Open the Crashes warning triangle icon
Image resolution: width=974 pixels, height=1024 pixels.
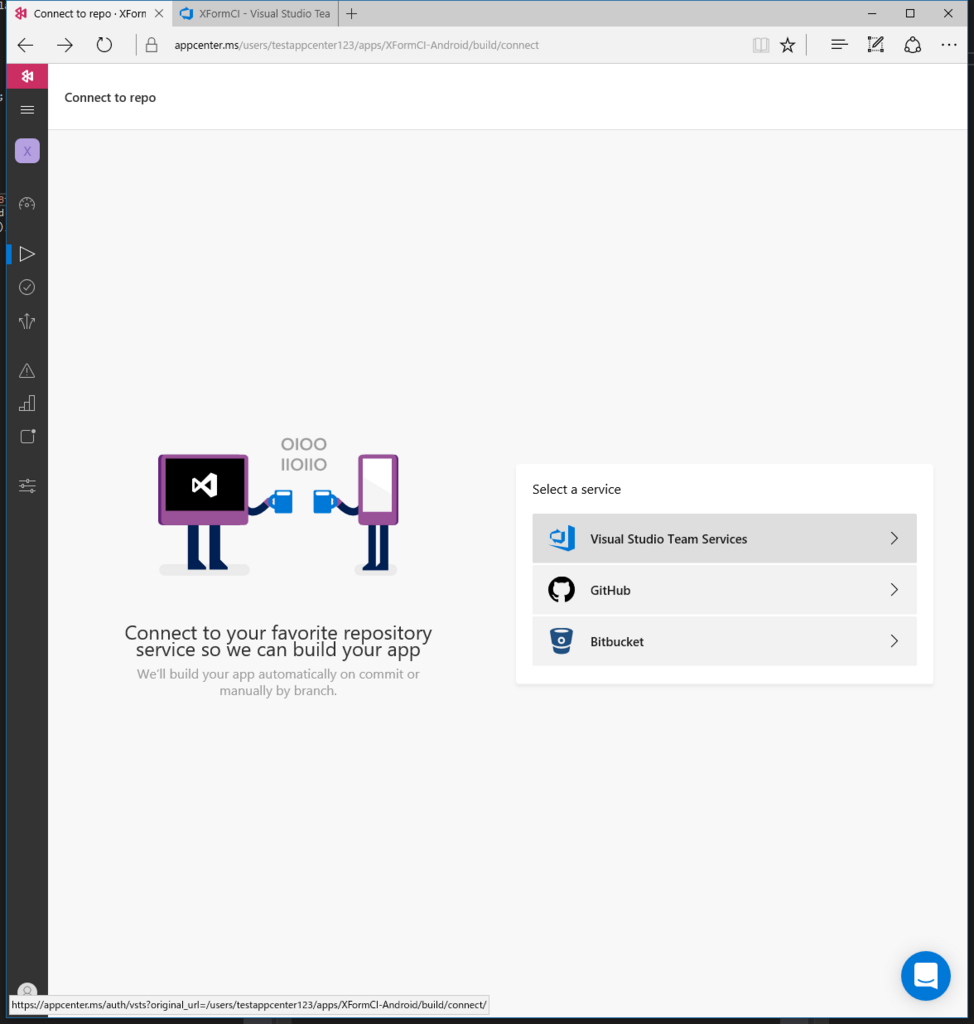point(27,371)
